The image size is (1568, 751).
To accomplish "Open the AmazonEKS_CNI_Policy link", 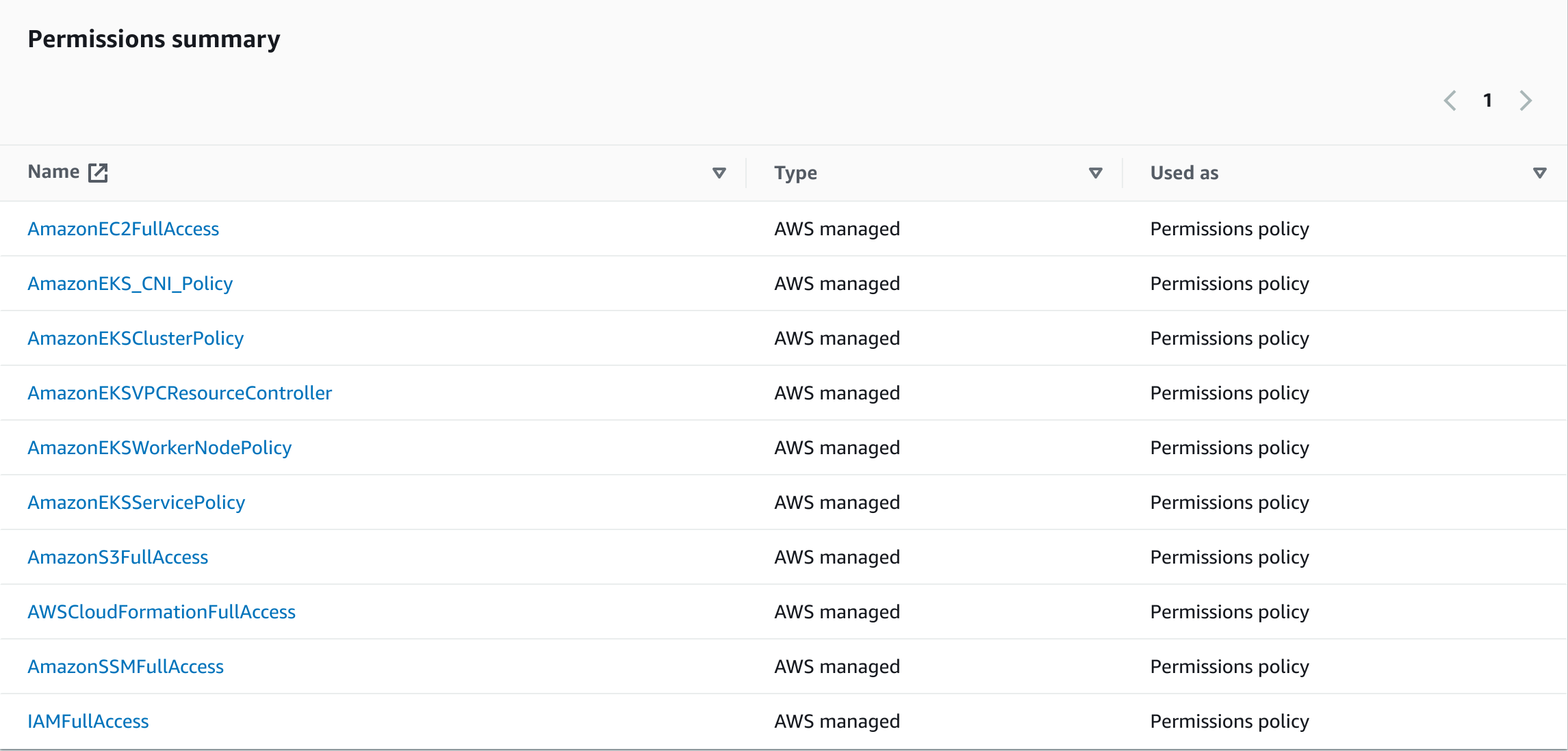I will [130, 283].
